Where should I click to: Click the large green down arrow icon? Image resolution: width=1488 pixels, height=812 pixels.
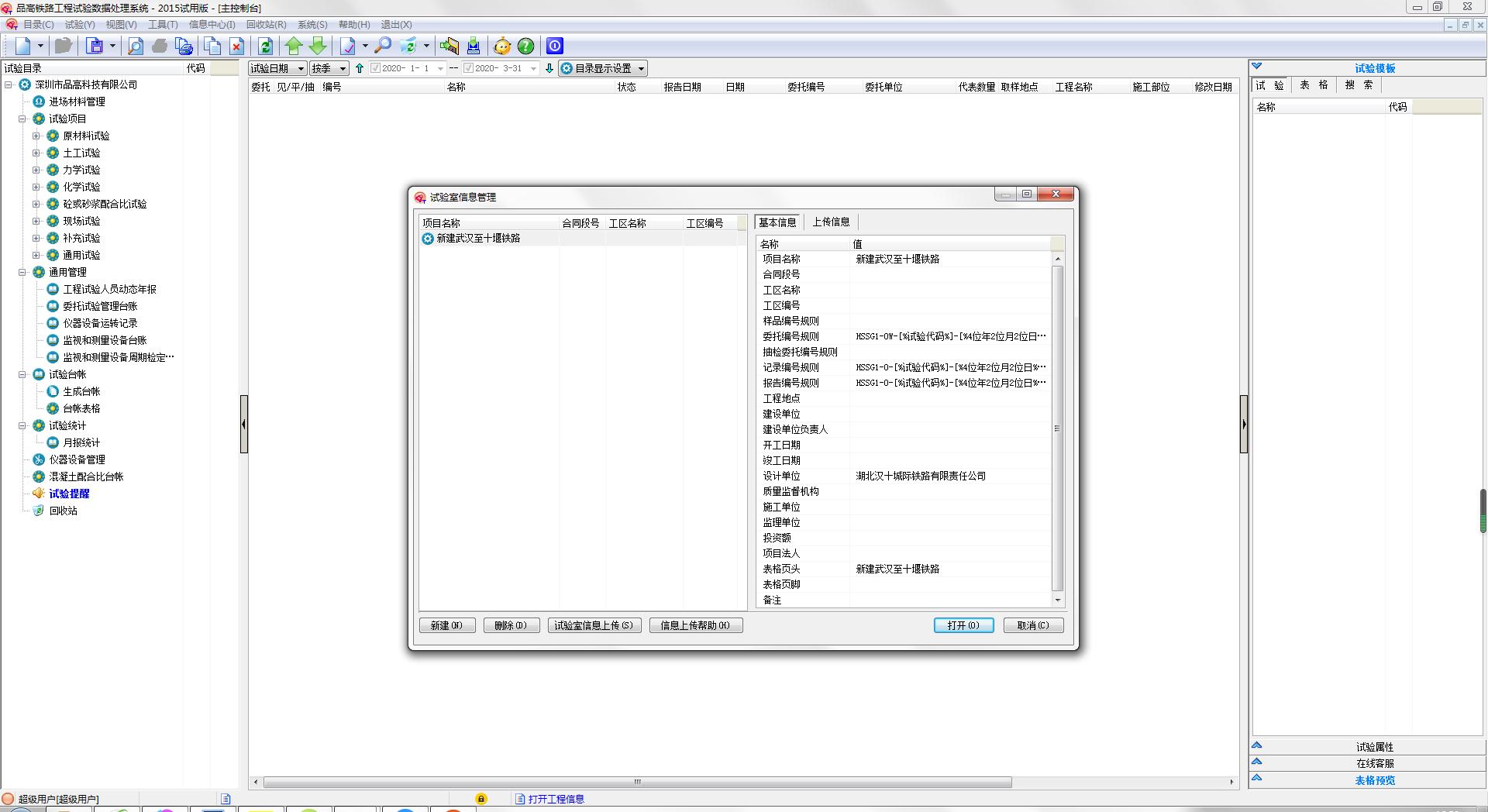(x=319, y=46)
